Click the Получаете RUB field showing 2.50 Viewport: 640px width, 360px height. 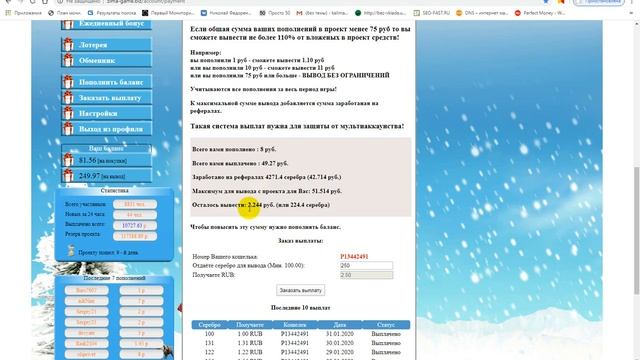point(366,275)
